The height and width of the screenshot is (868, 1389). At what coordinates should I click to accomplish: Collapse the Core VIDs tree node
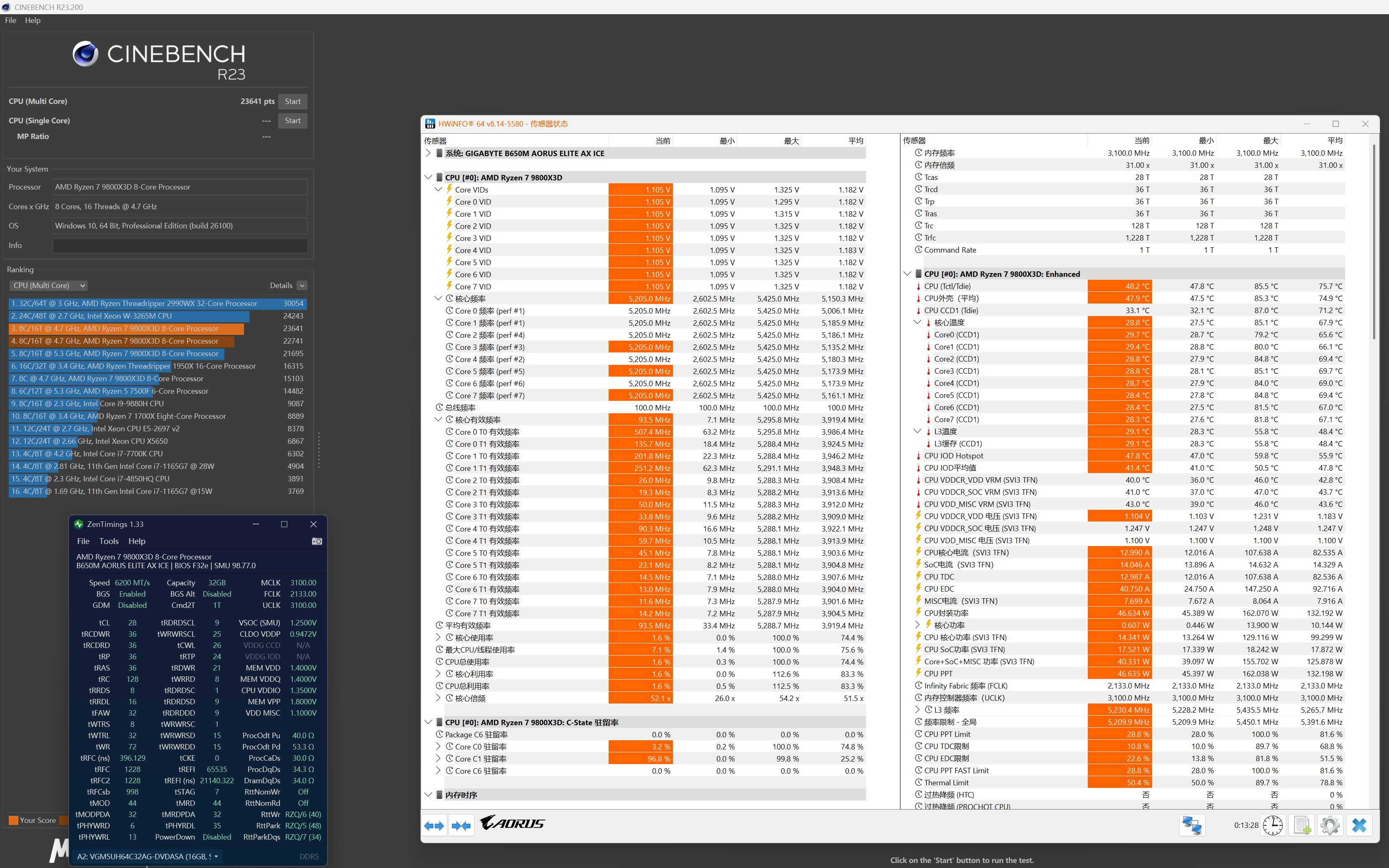click(x=438, y=190)
